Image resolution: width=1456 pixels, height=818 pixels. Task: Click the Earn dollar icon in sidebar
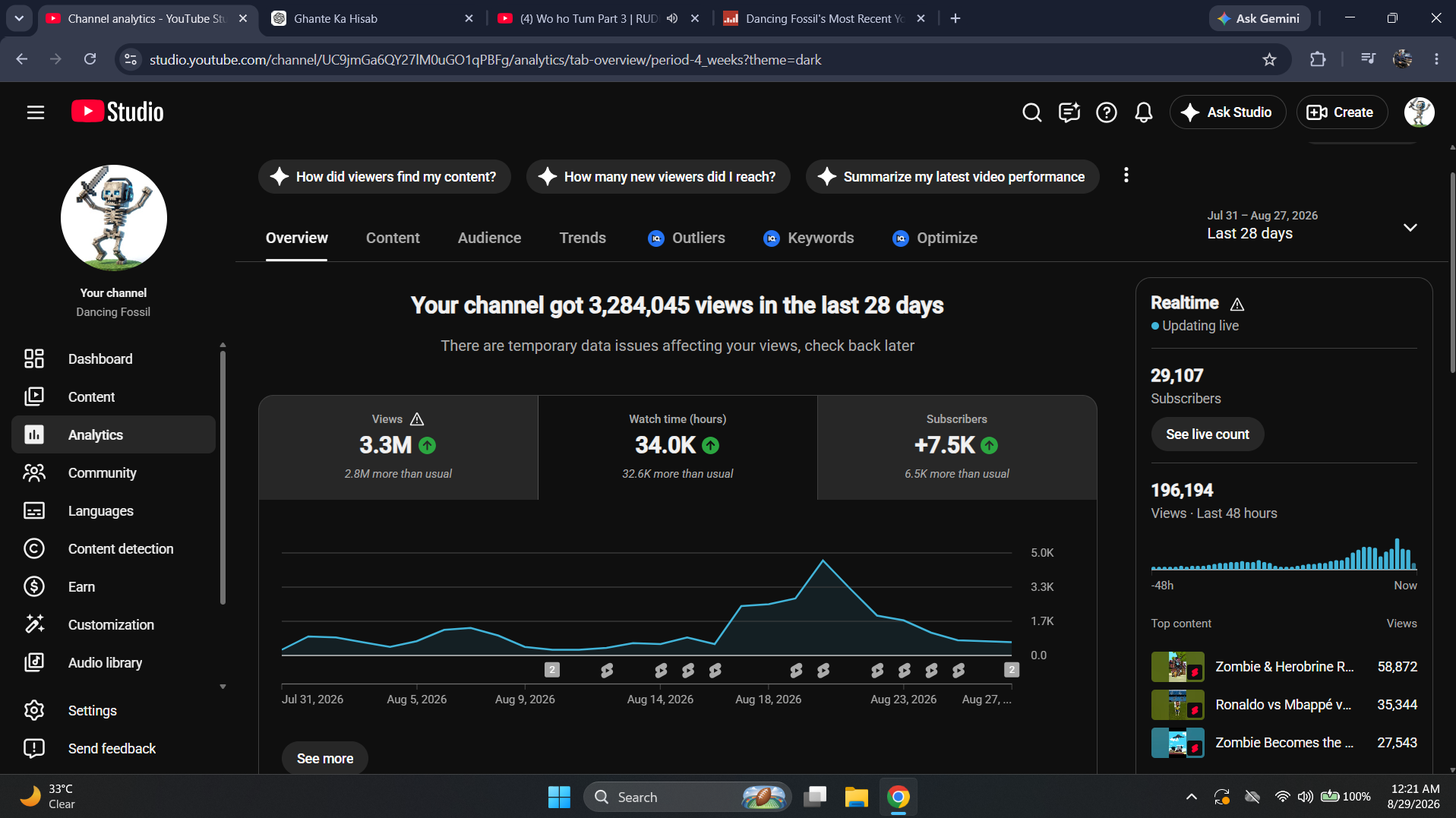pyautogui.click(x=34, y=586)
